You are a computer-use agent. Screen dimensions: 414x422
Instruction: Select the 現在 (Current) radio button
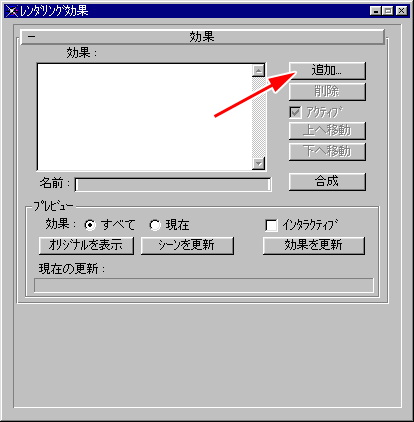155,225
